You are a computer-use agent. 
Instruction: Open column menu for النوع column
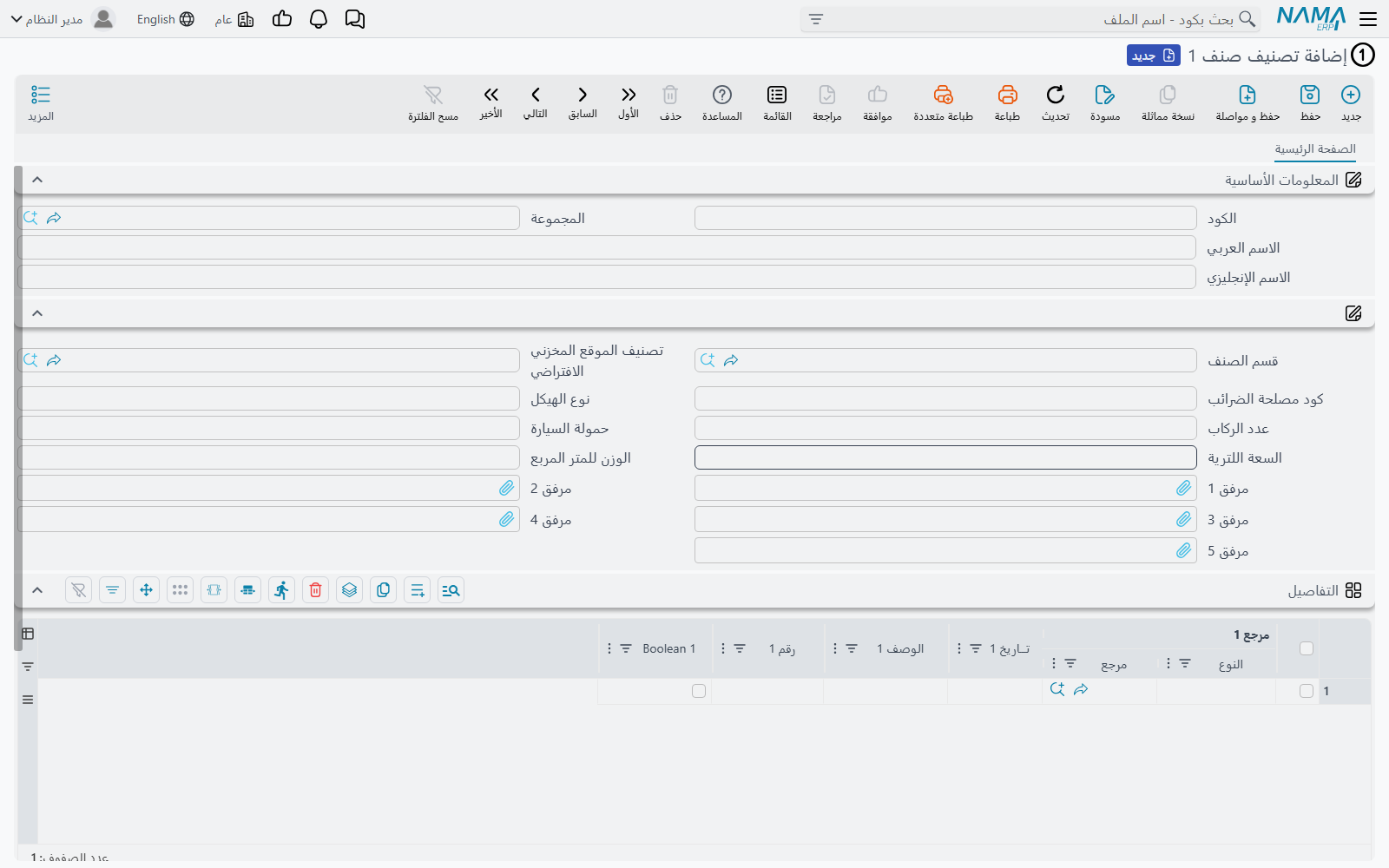1168,664
